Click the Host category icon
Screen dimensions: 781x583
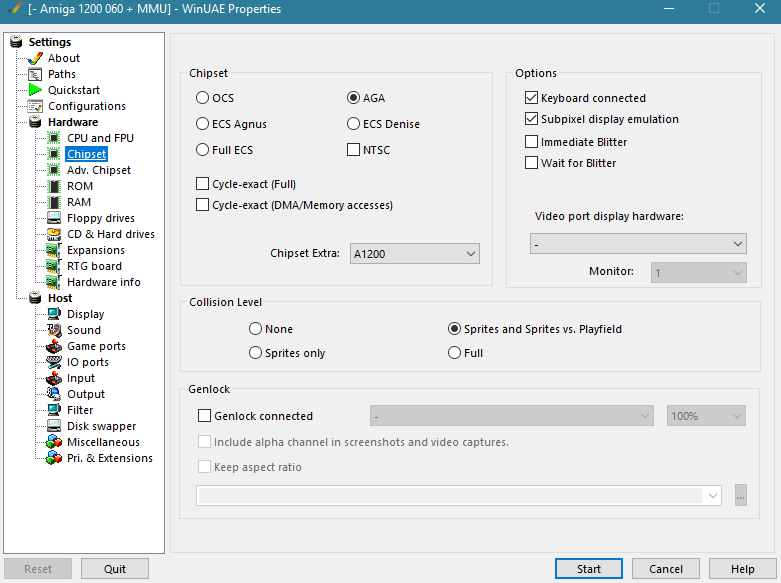pyautogui.click(x=35, y=298)
